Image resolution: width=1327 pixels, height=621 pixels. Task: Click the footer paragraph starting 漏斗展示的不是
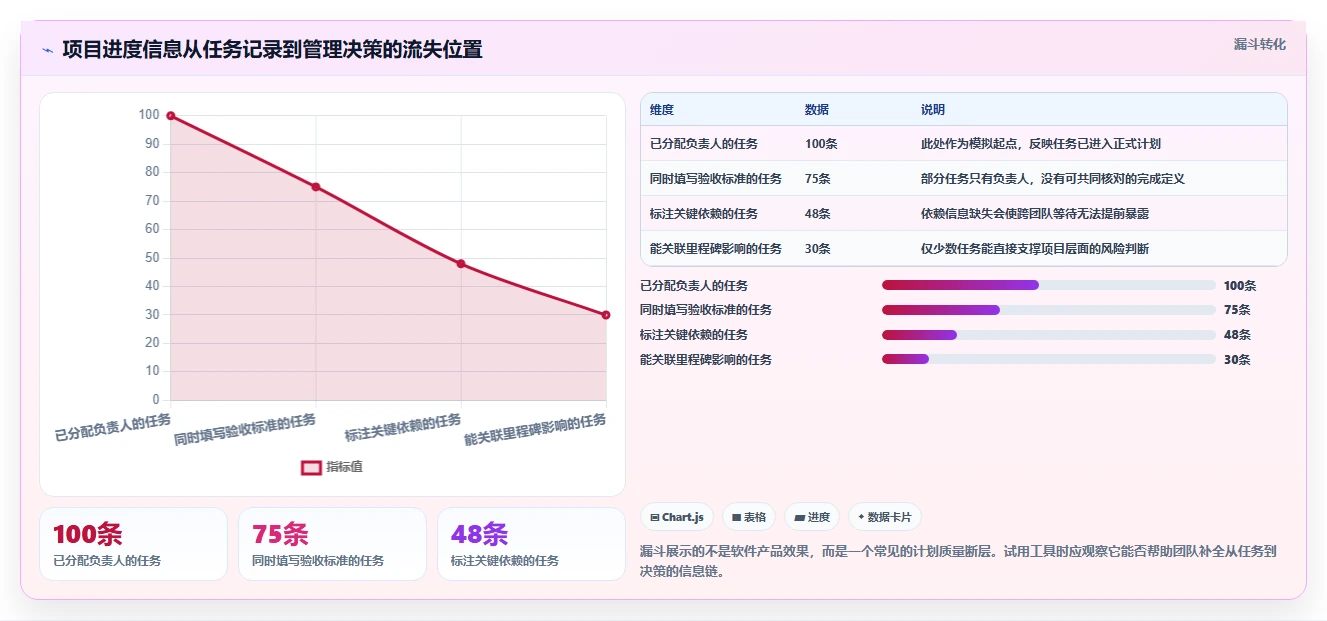[x=958, y=562]
